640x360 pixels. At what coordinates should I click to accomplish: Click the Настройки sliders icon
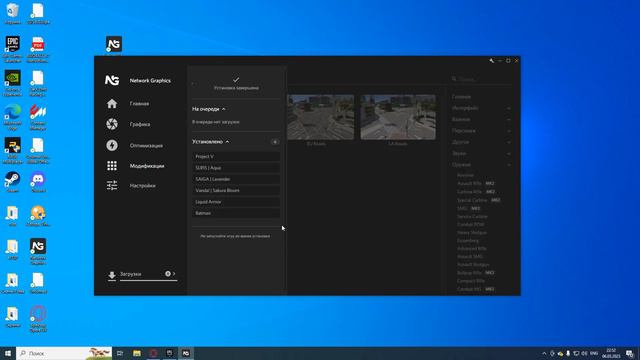[112, 185]
